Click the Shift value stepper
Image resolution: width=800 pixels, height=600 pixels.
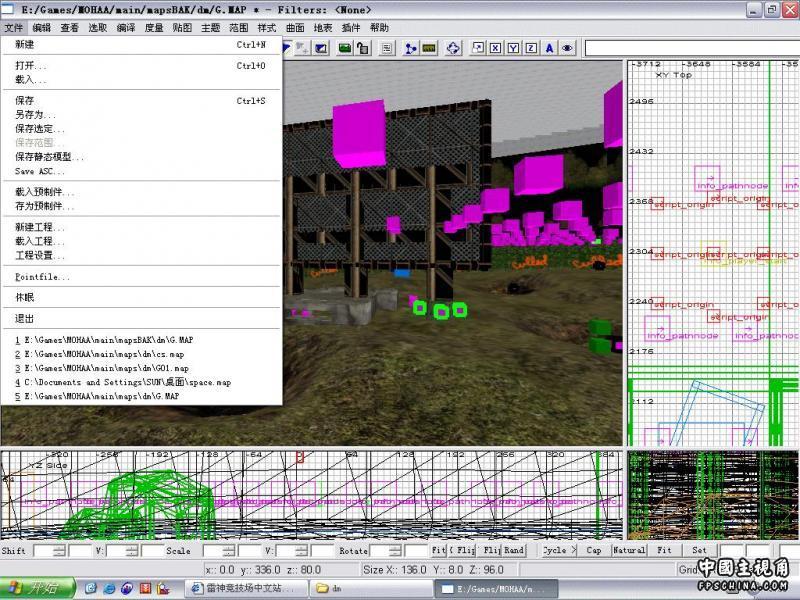pos(60,551)
